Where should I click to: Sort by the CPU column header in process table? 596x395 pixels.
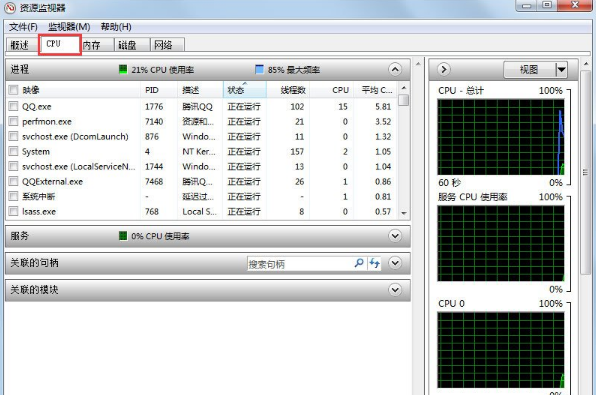331,90
